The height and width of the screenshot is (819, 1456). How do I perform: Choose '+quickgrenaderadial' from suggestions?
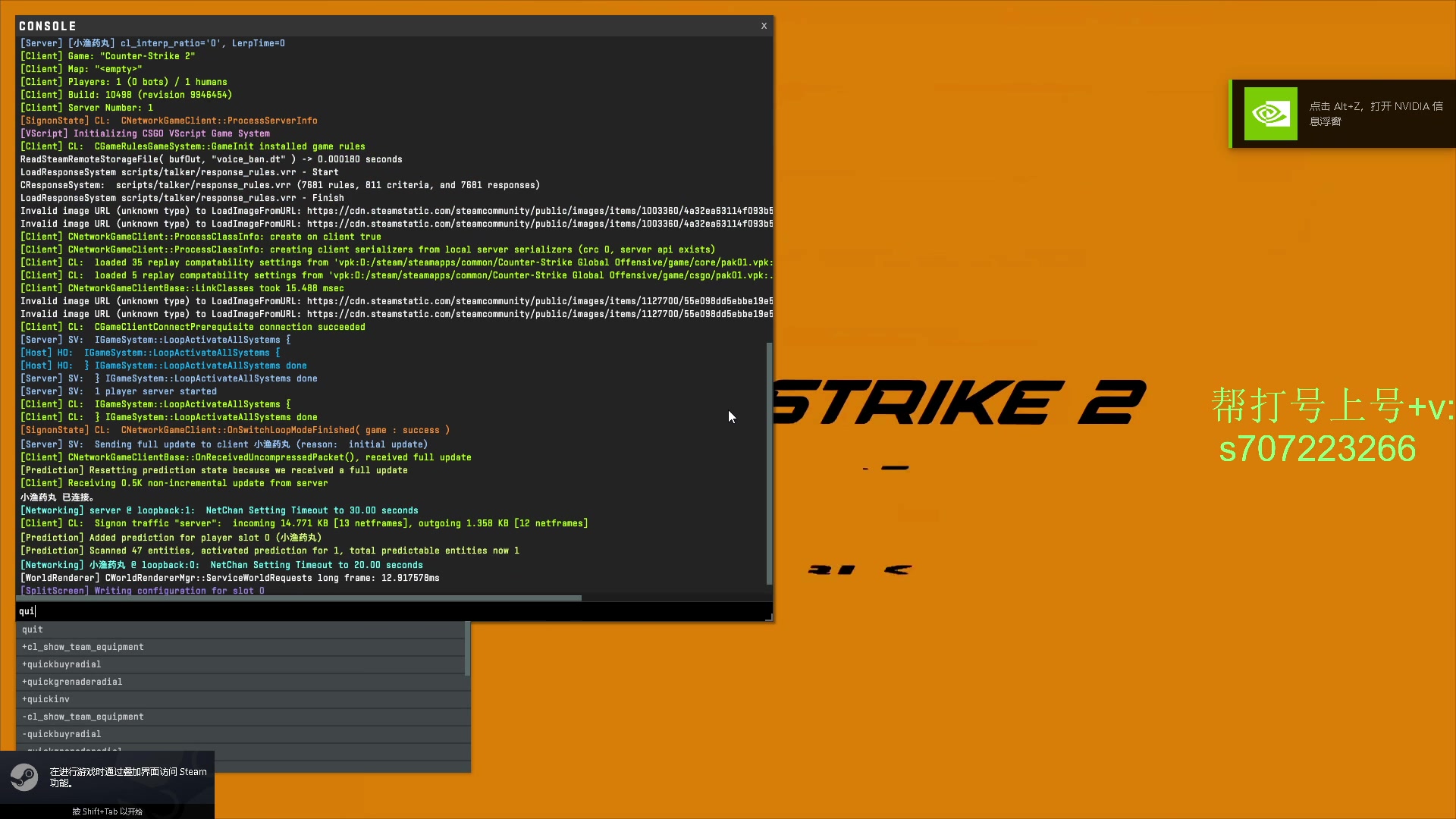[240, 682]
